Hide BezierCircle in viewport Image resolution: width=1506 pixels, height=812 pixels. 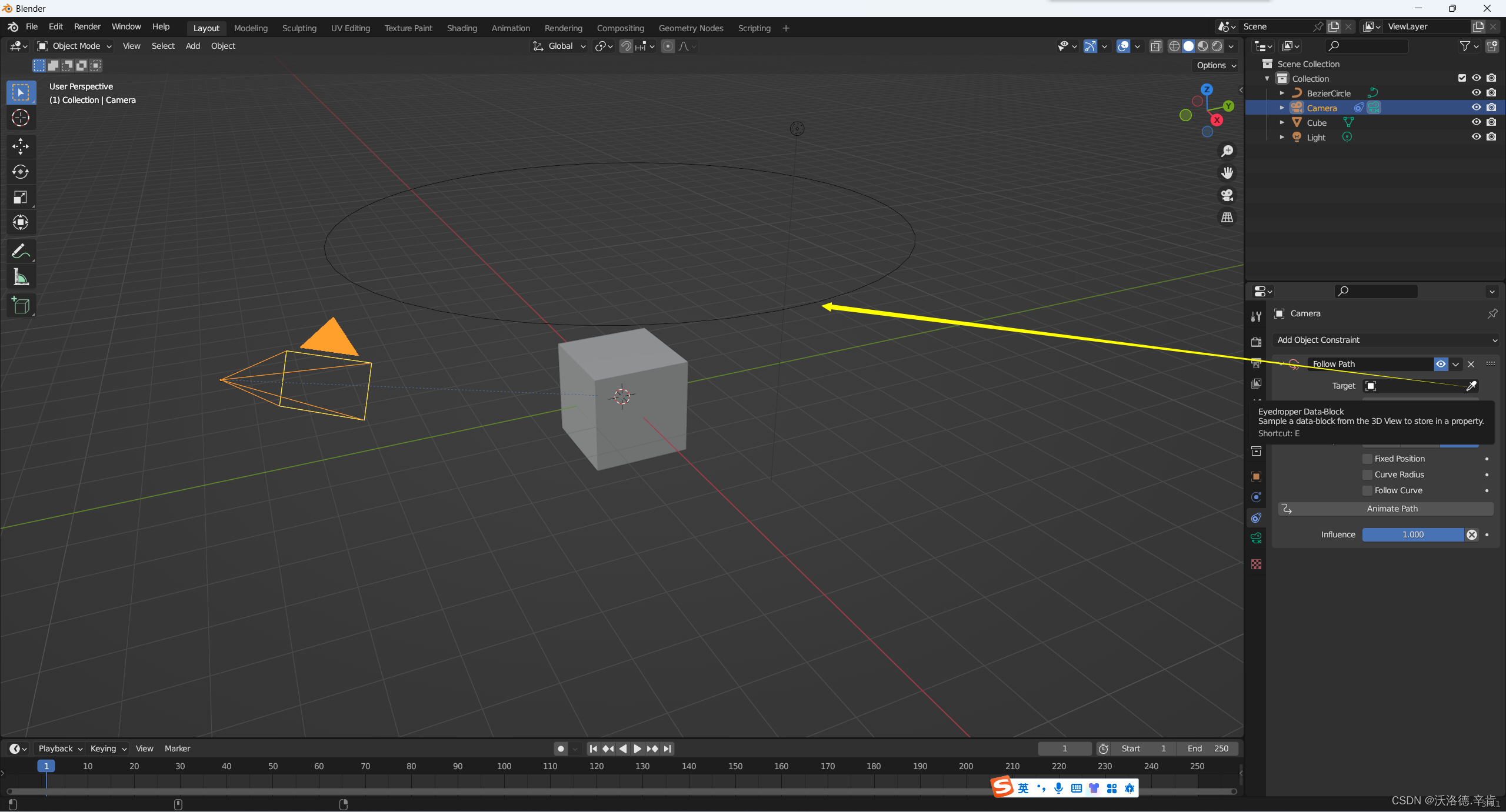point(1476,93)
